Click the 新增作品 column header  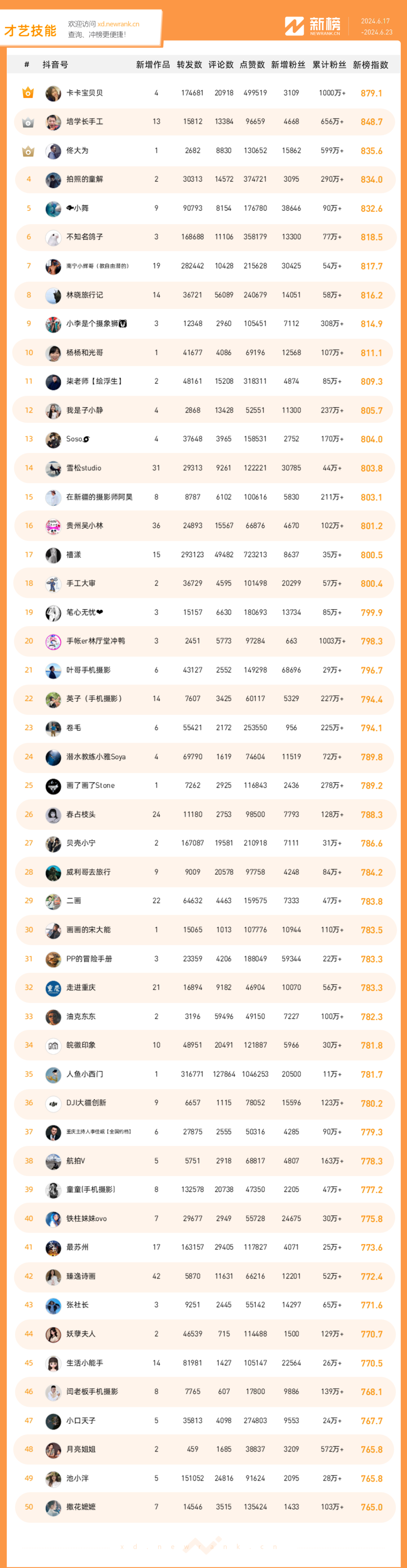point(153,65)
